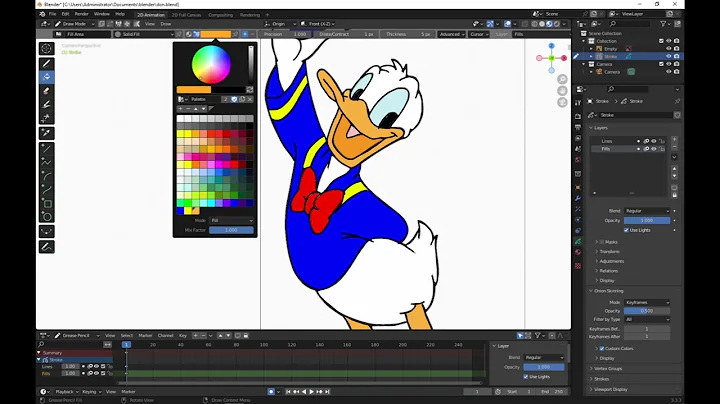
Task: Toggle Custom Colors checkbox
Action: (x=602, y=348)
